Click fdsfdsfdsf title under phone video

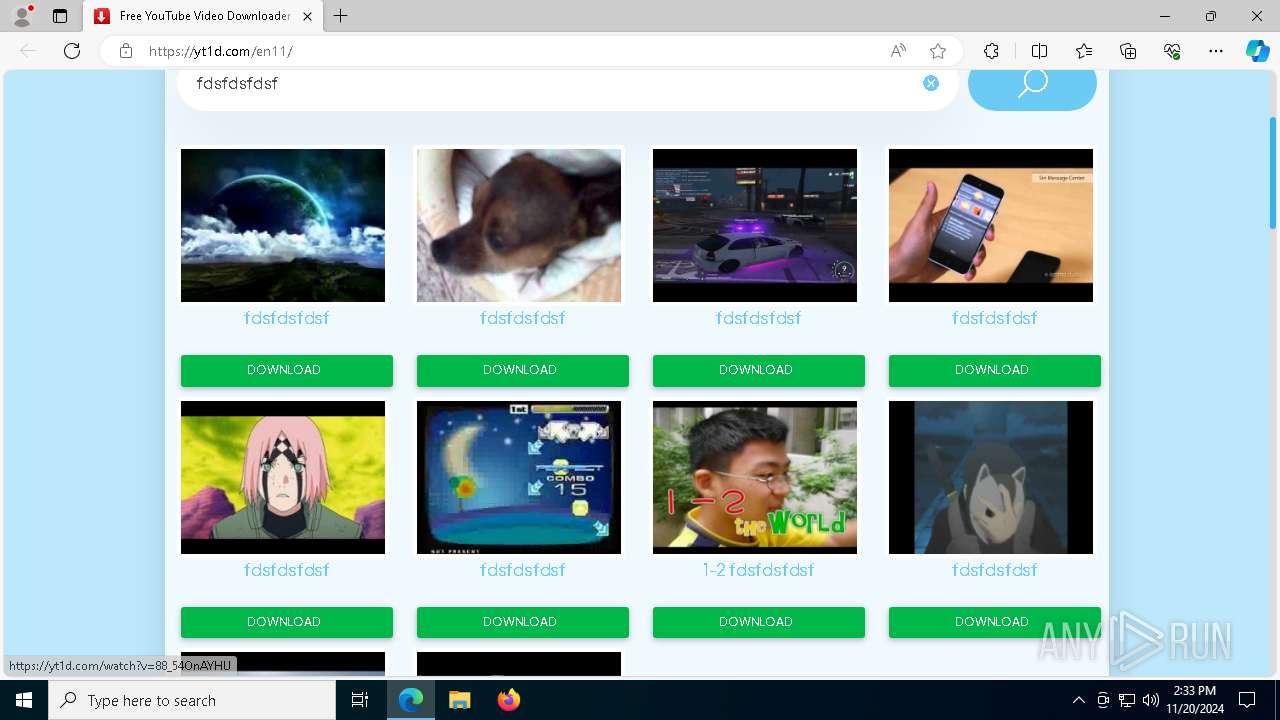pos(994,318)
